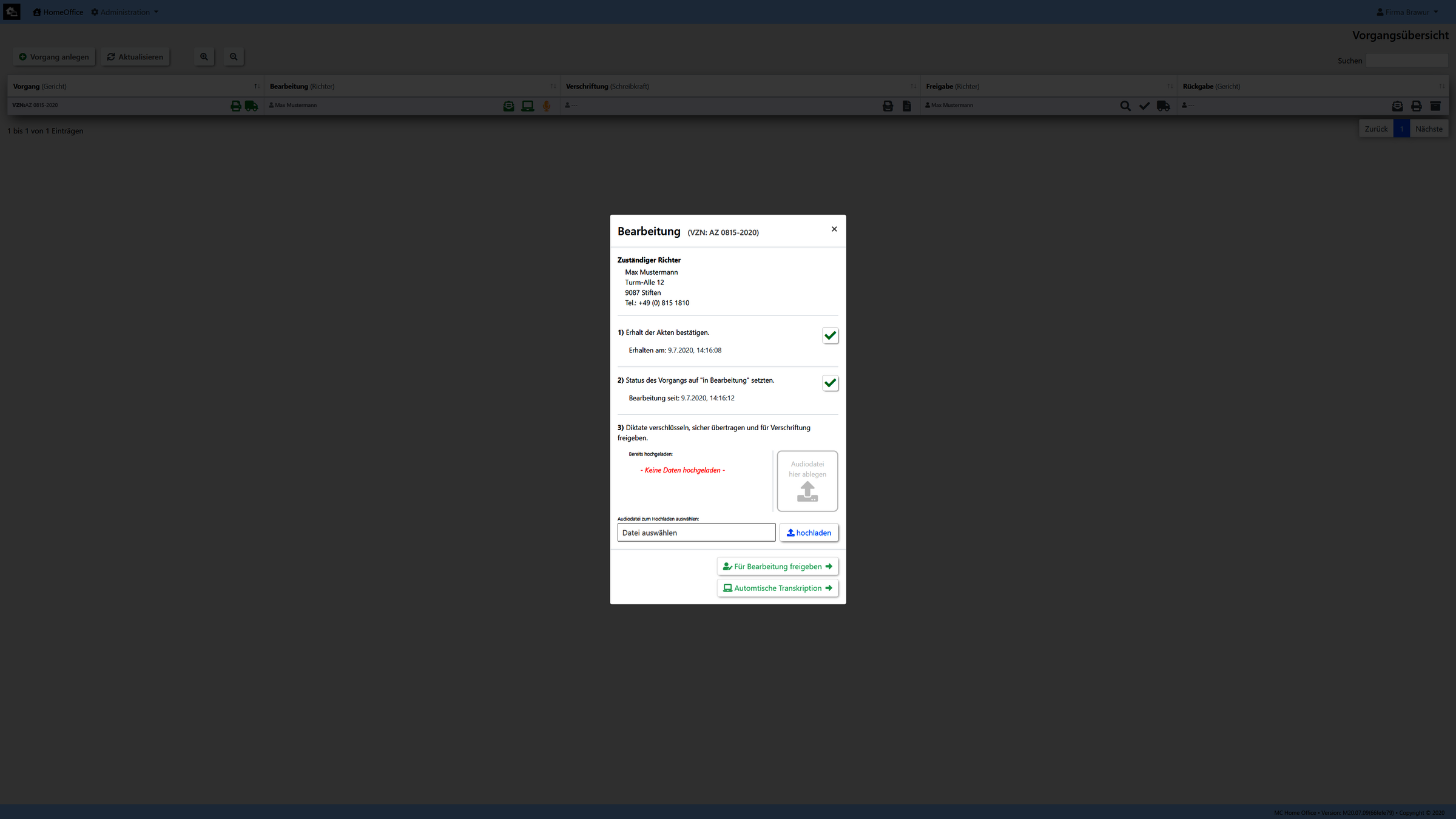This screenshot has height=819, width=1456.
Task: Click the checkmark icon in Freigabe column
Action: (1144, 106)
